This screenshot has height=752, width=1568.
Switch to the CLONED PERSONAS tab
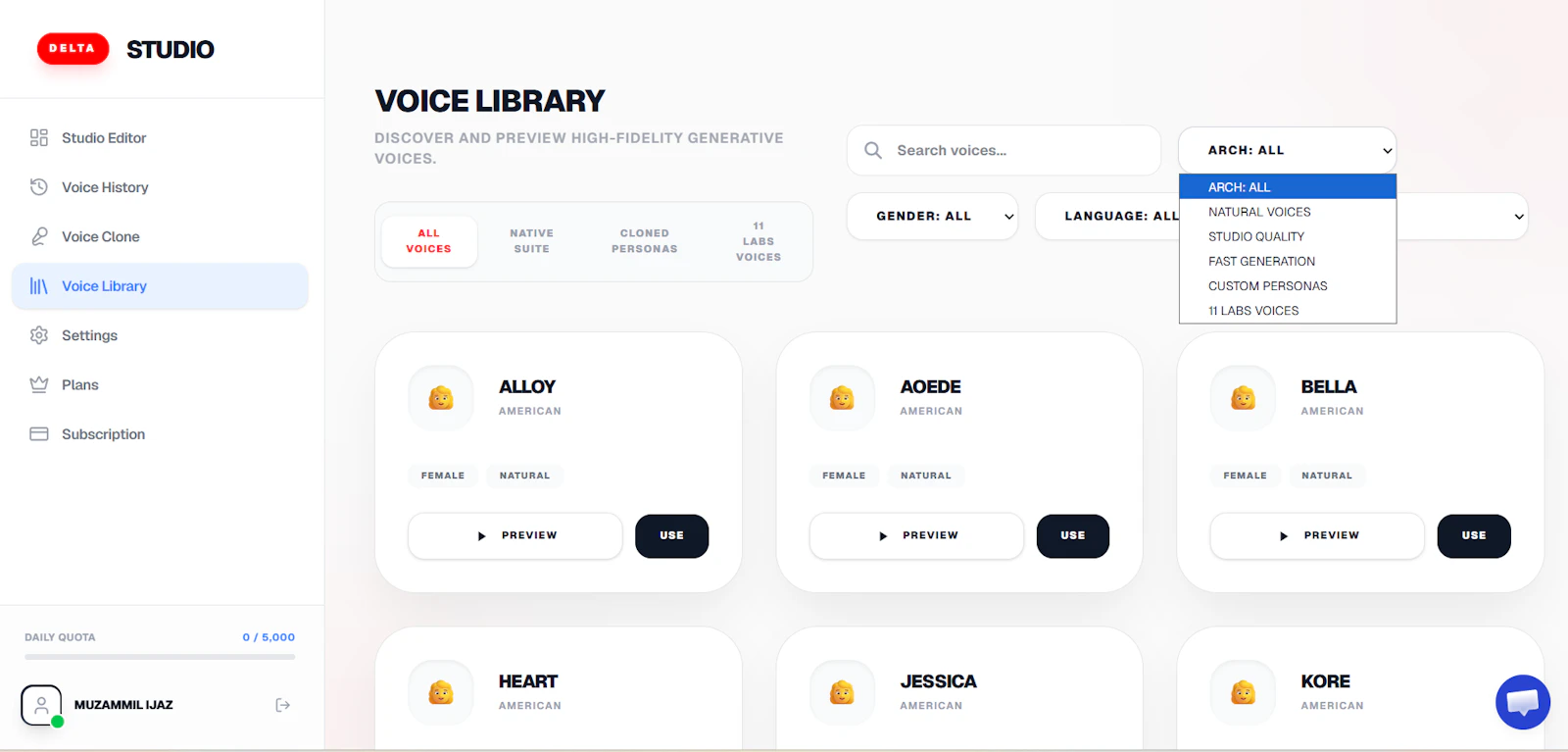(x=645, y=241)
